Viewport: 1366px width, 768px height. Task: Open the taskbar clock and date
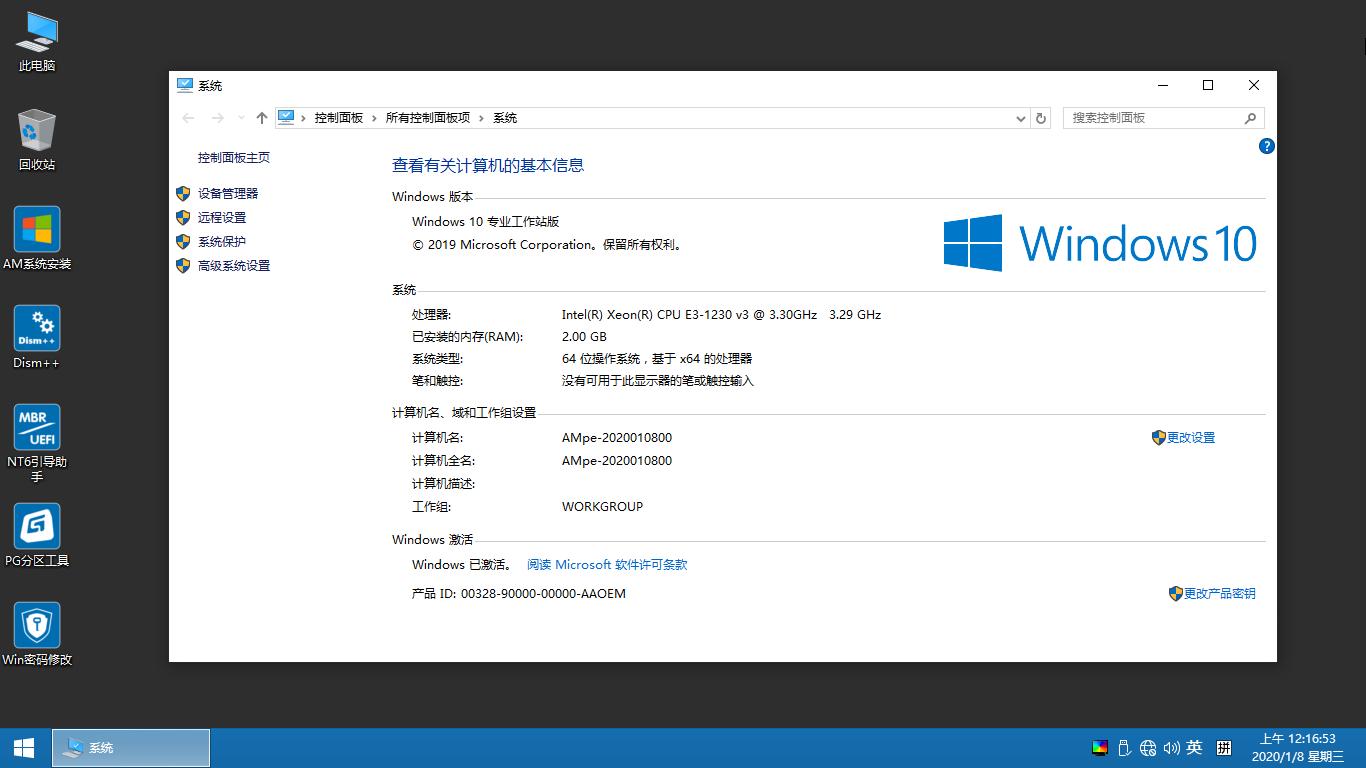click(x=1298, y=747)
